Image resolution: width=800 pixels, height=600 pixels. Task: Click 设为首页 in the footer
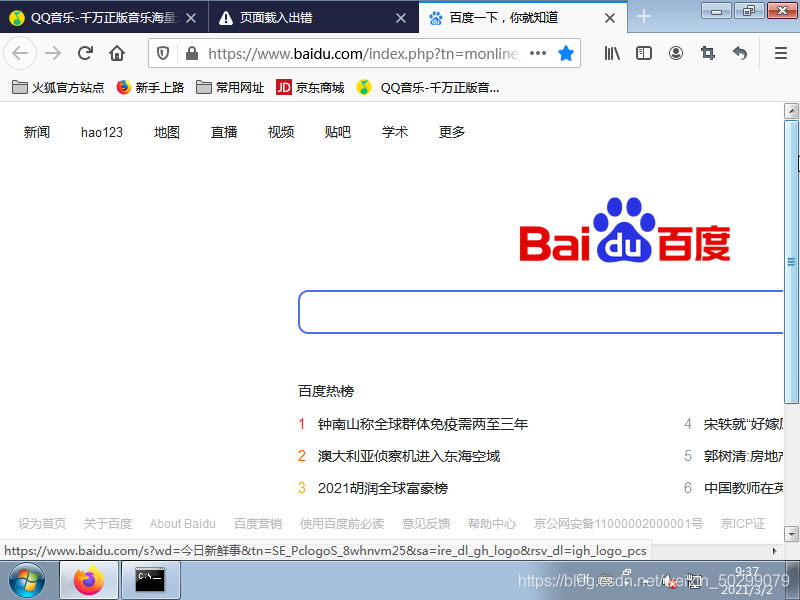[x=42, y=523]
